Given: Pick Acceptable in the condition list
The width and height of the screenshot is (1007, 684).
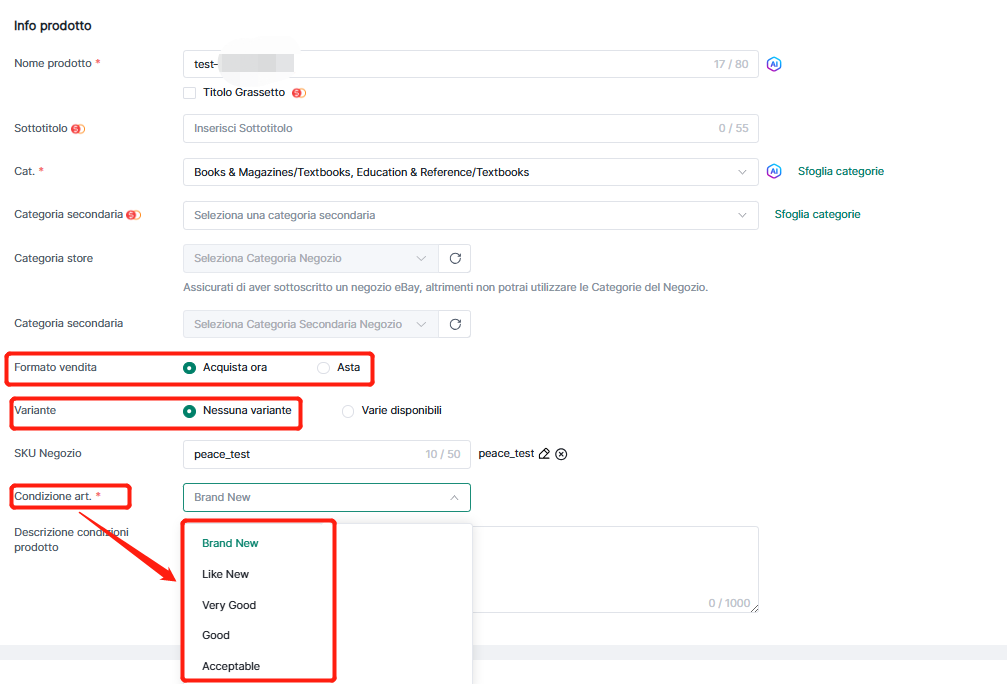Looking at the screenshot, I should tap(231, 666).
